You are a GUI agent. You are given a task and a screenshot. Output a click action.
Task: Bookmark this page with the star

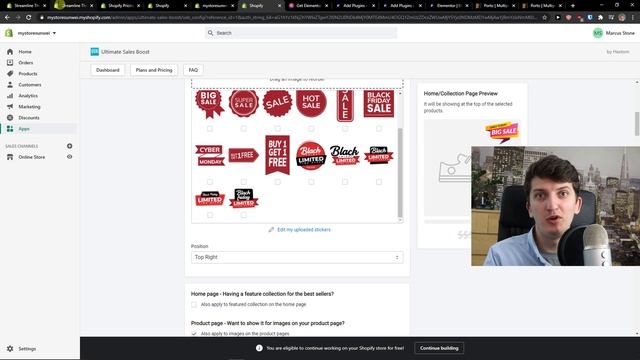tap(544, 18)
